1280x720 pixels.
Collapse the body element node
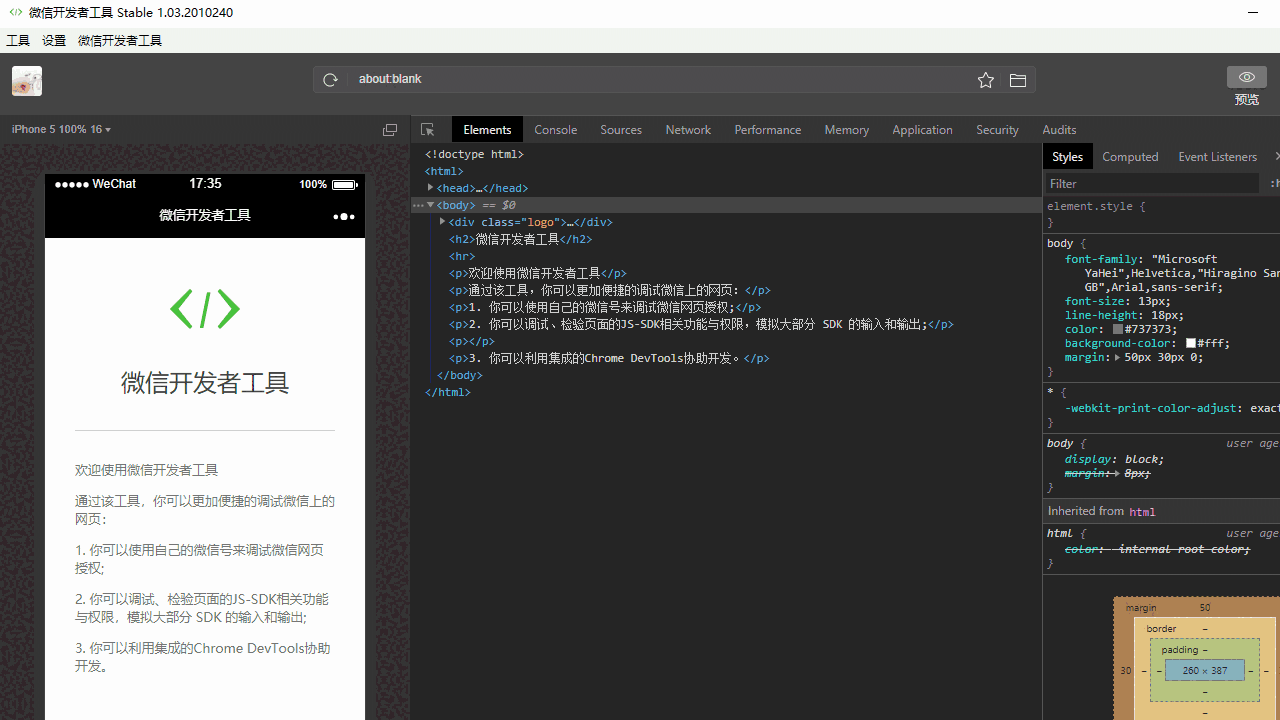431,204
